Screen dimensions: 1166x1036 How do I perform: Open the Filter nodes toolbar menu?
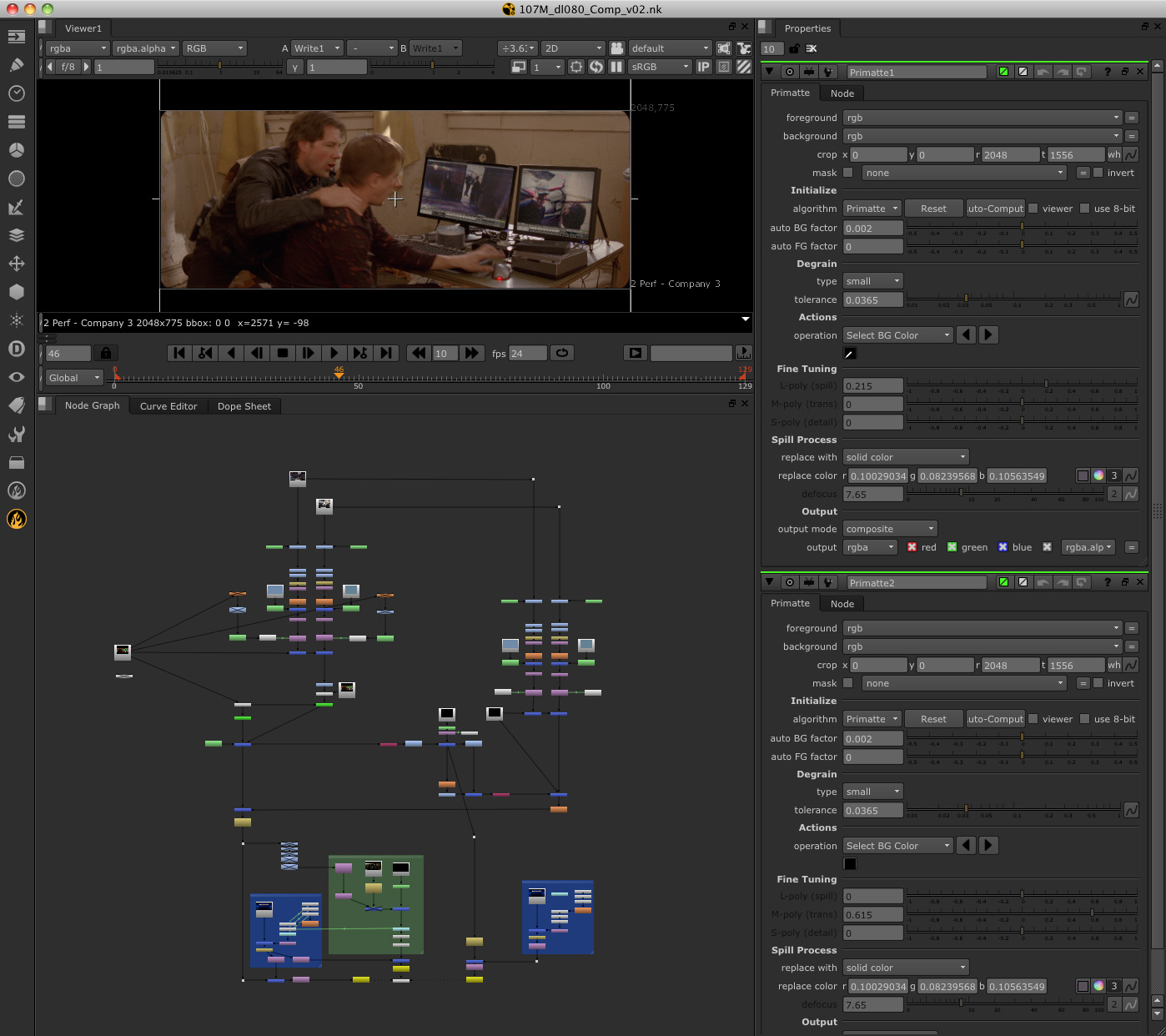click(x=17, y=179)
